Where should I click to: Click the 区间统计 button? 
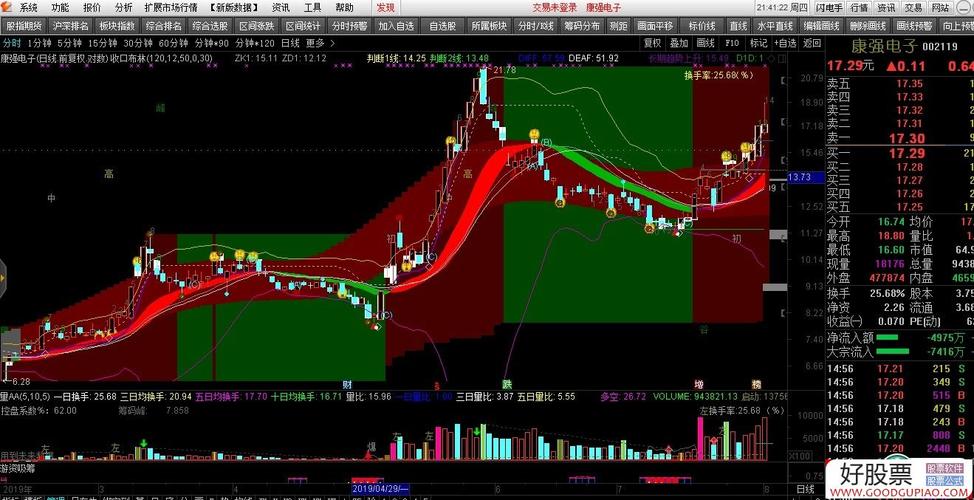[303, 26]
